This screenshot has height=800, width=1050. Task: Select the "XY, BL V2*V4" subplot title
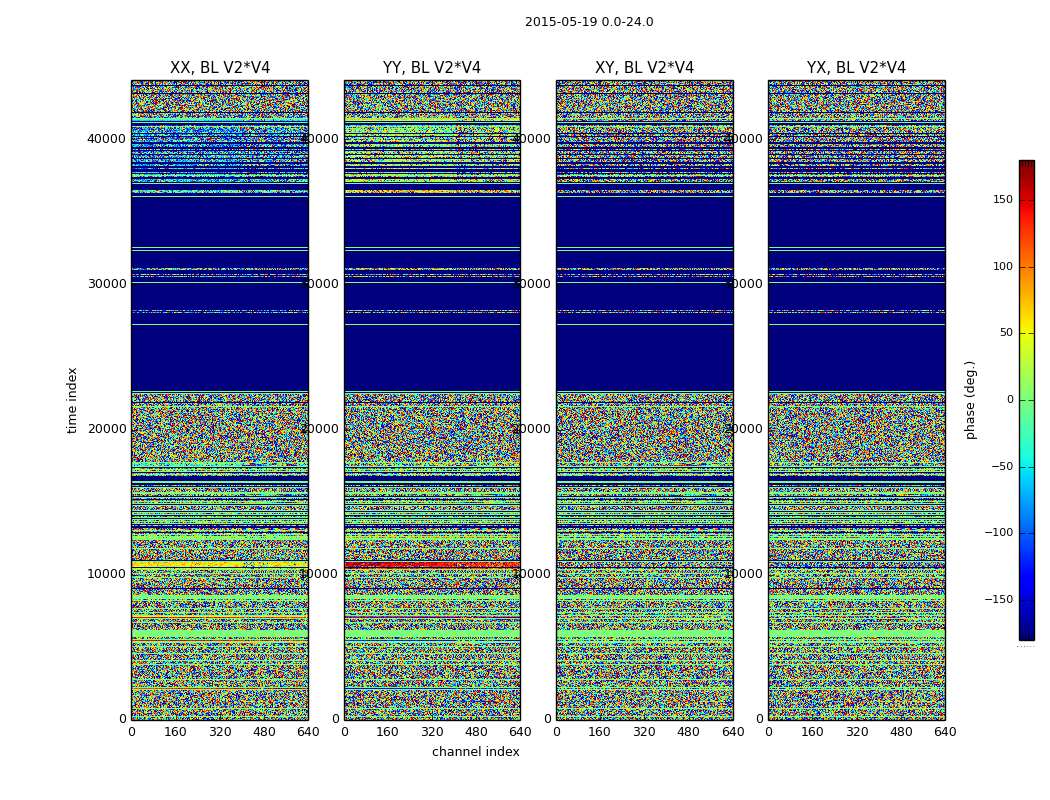644,68
